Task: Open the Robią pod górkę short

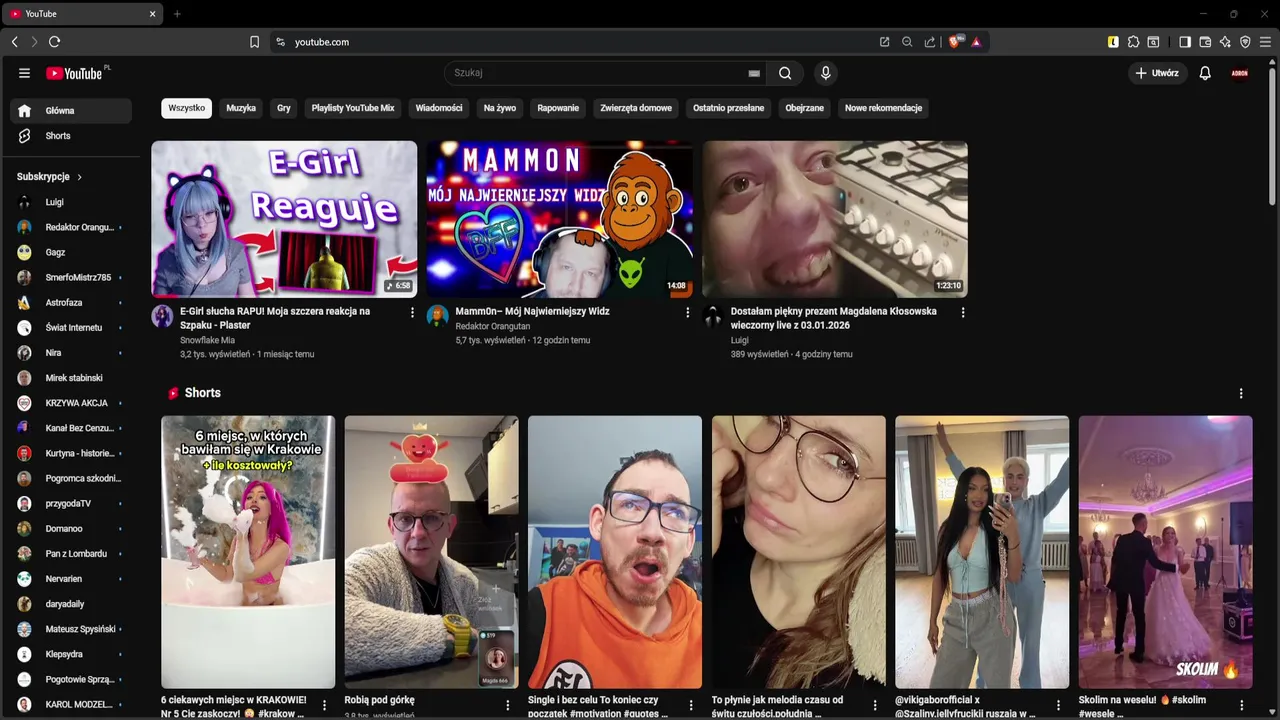Action: [432, 552]
